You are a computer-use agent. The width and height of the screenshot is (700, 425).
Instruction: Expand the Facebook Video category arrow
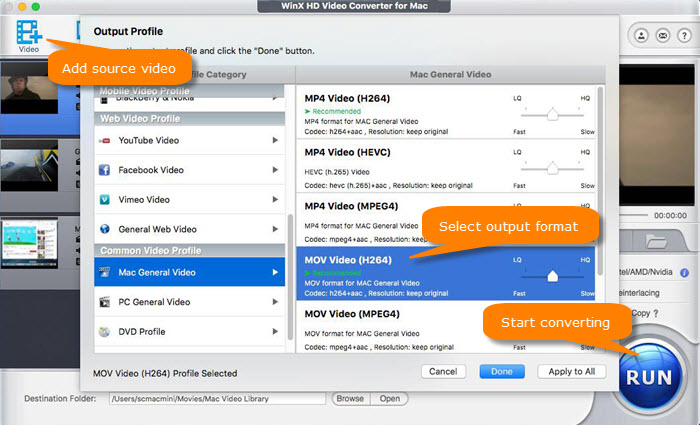(x=275, y=170)
